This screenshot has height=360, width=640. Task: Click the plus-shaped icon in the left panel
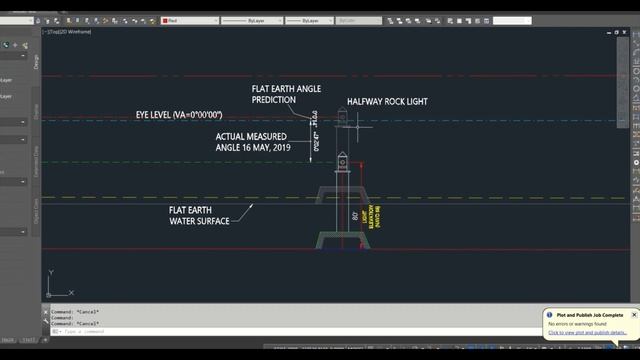(16, 45)
